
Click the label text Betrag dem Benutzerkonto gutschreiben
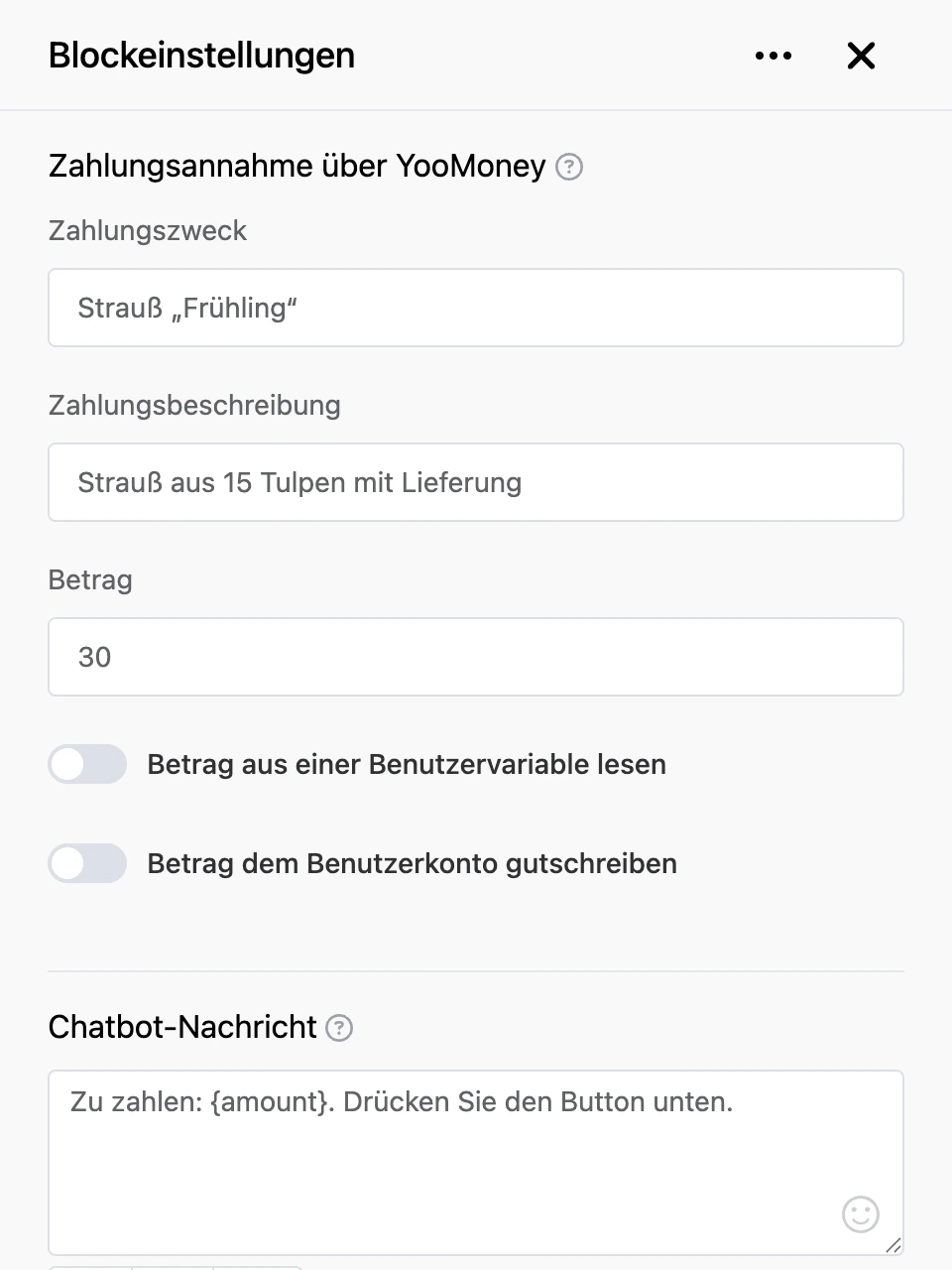tap(413, 863)
